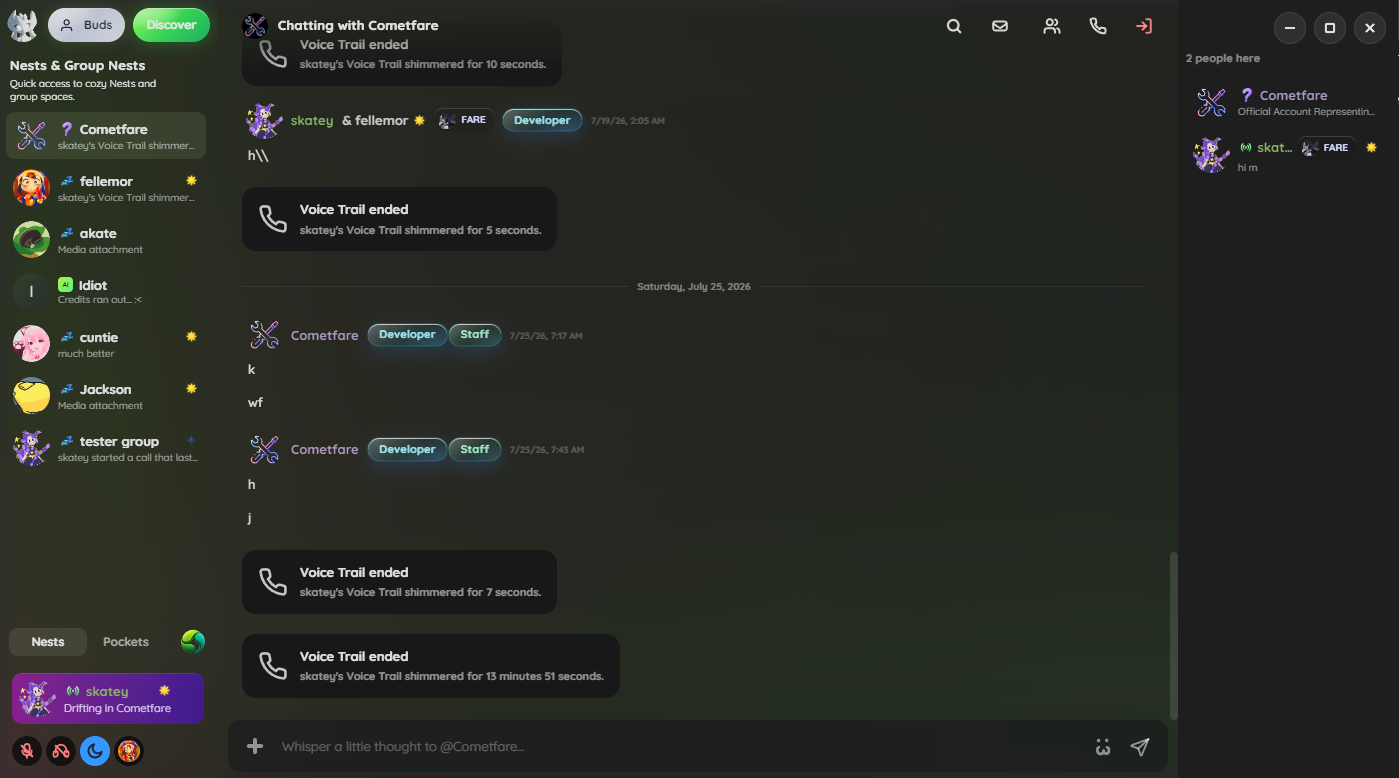This screenshot has width=1399, height=778.
Task: Click skatey username in 7/19/26 message
Action: pos(312,120)
